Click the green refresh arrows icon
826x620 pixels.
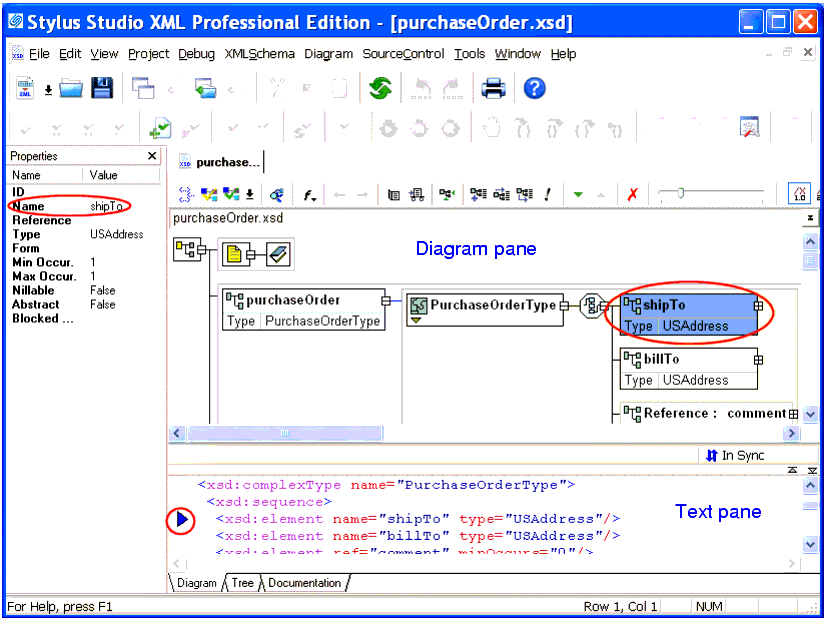coord(379,89)
